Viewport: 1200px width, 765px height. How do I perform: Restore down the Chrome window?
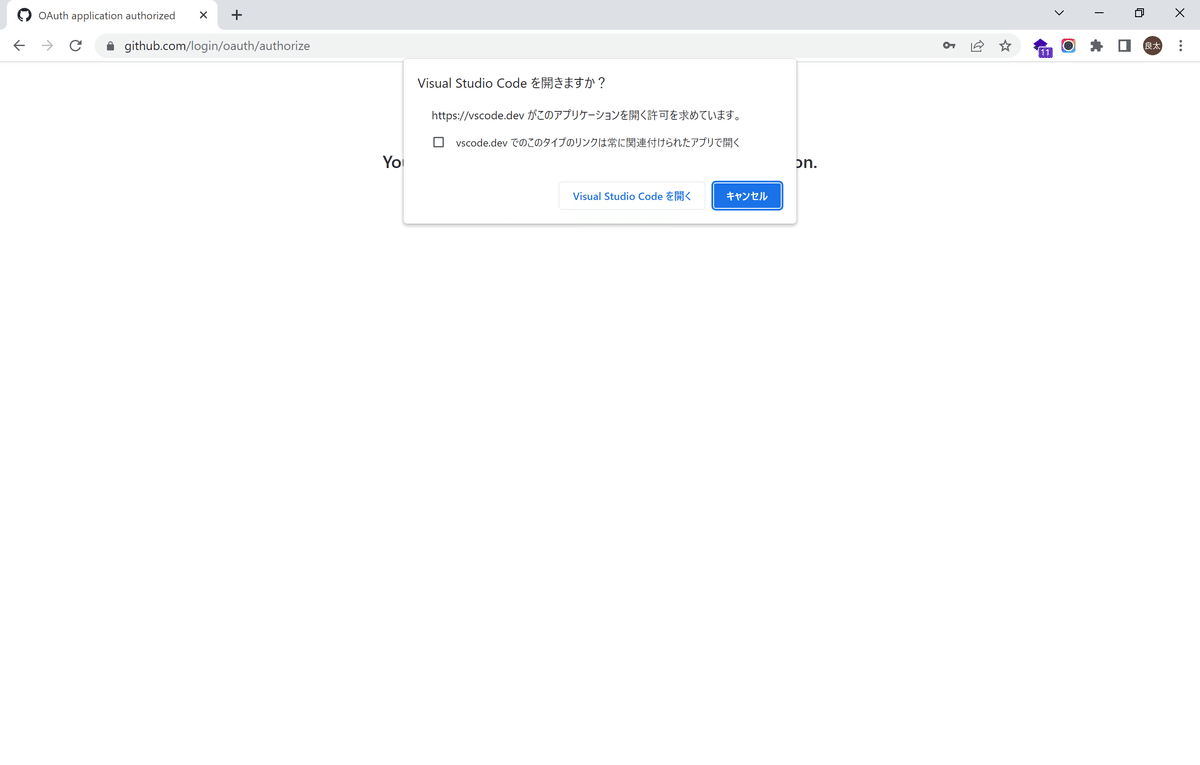tap(1139, 13)
